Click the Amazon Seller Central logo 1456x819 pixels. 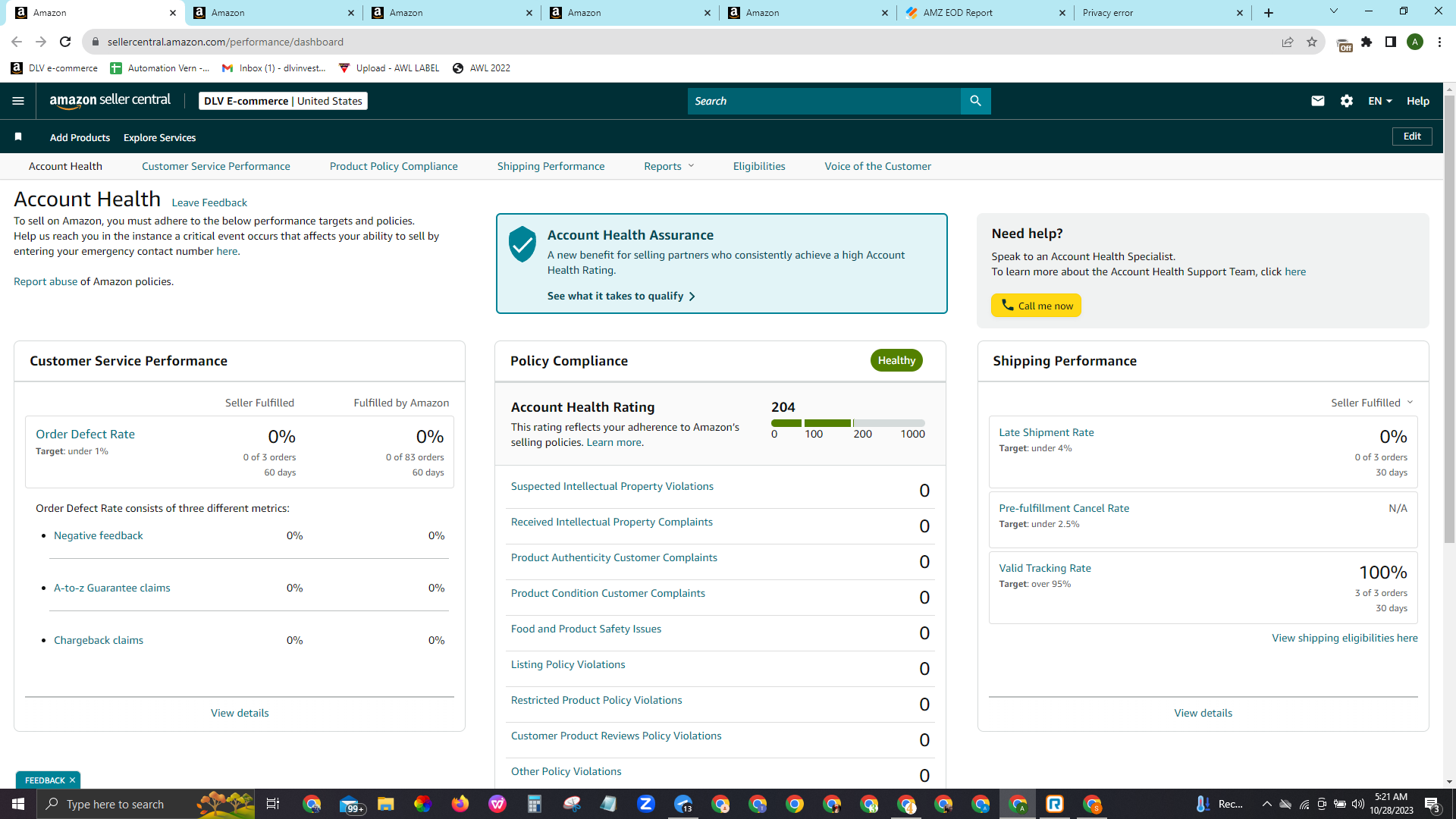pos(110,101)
